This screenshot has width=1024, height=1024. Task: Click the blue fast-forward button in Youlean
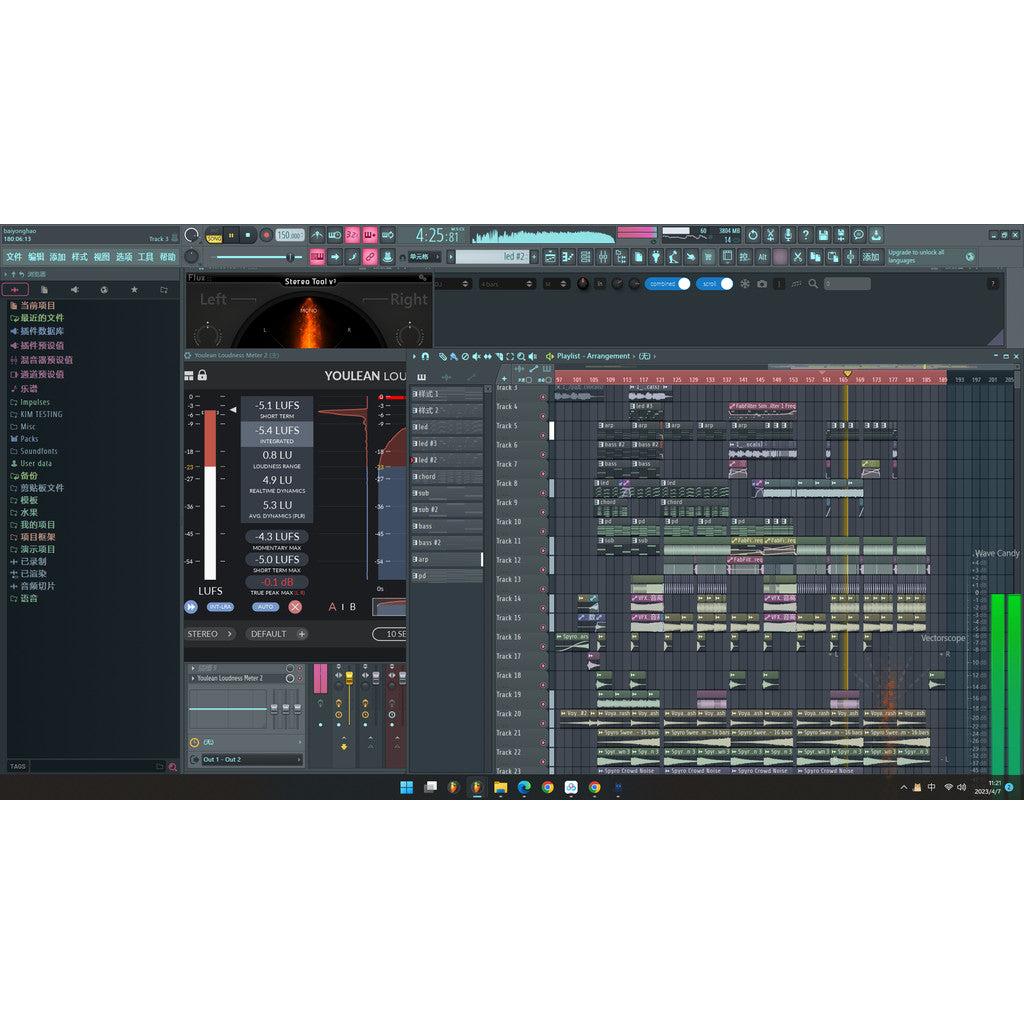[x=191, y=607]
